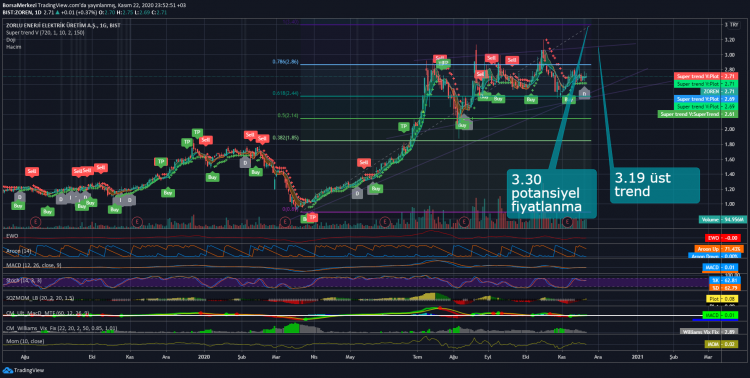Click the TRY currency label on price axis
Viewport: 750px width, 378px height.
coord(735,24)
